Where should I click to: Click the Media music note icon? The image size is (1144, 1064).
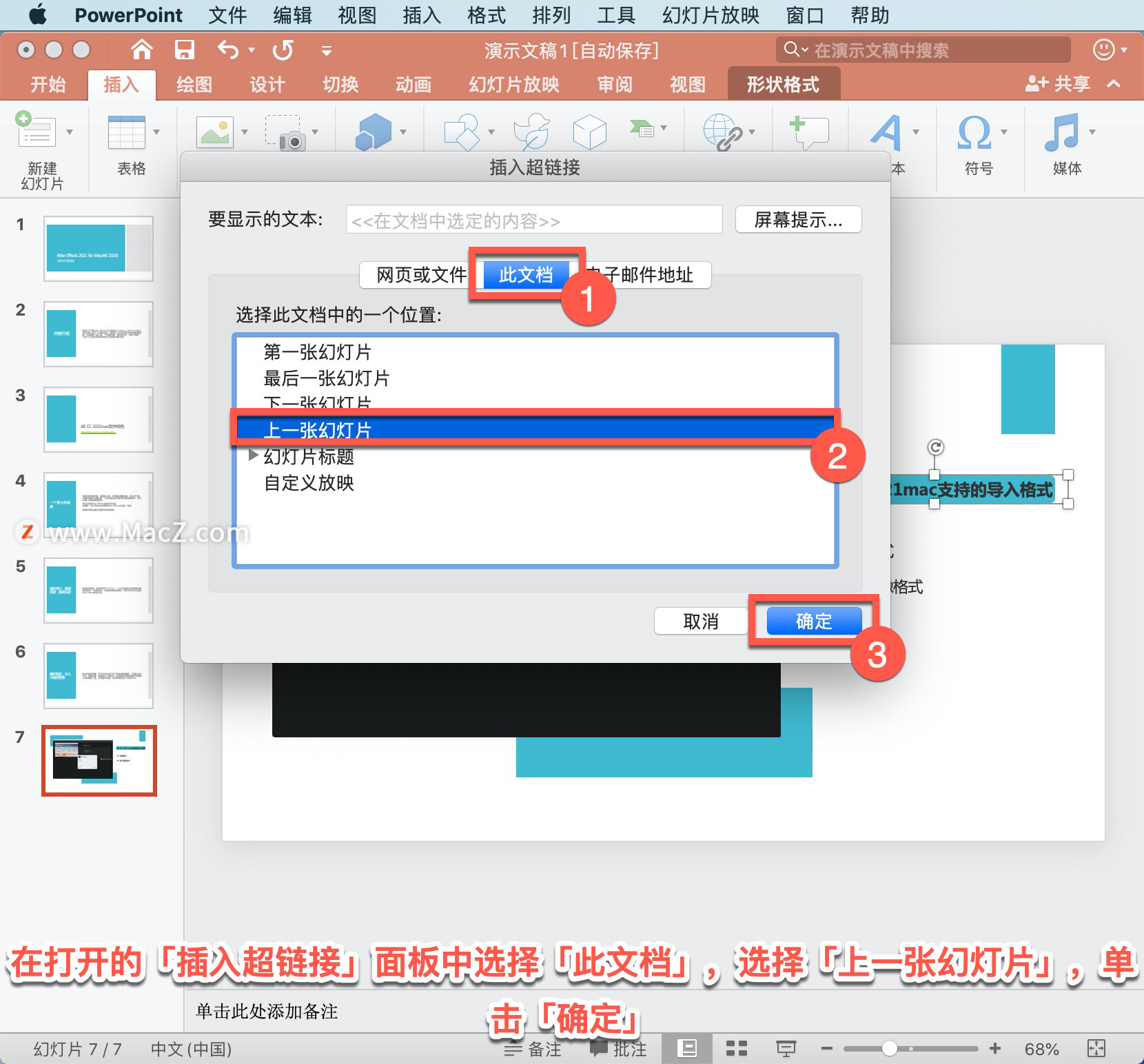click(1062, 132)
